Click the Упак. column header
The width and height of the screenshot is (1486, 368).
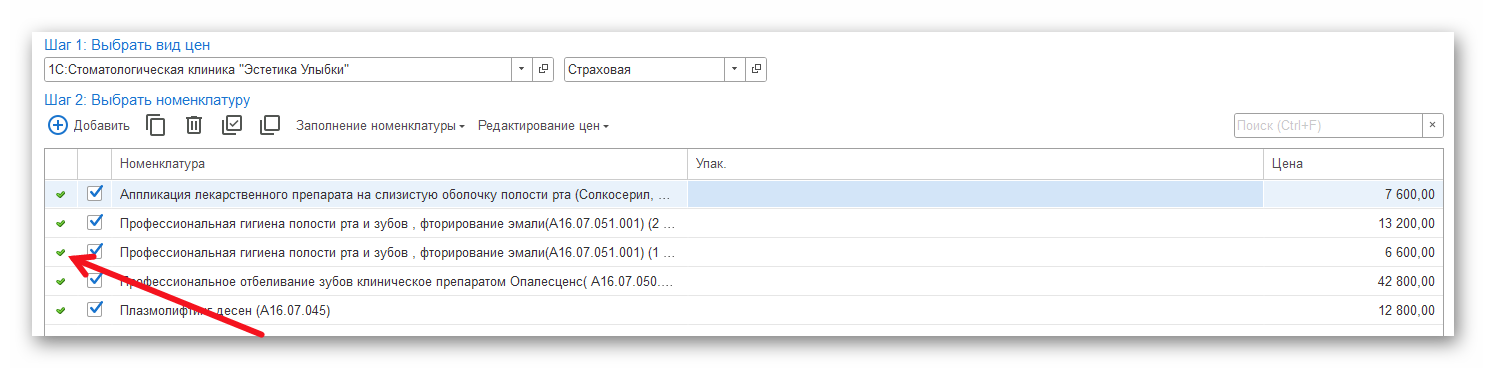point(976,163)
